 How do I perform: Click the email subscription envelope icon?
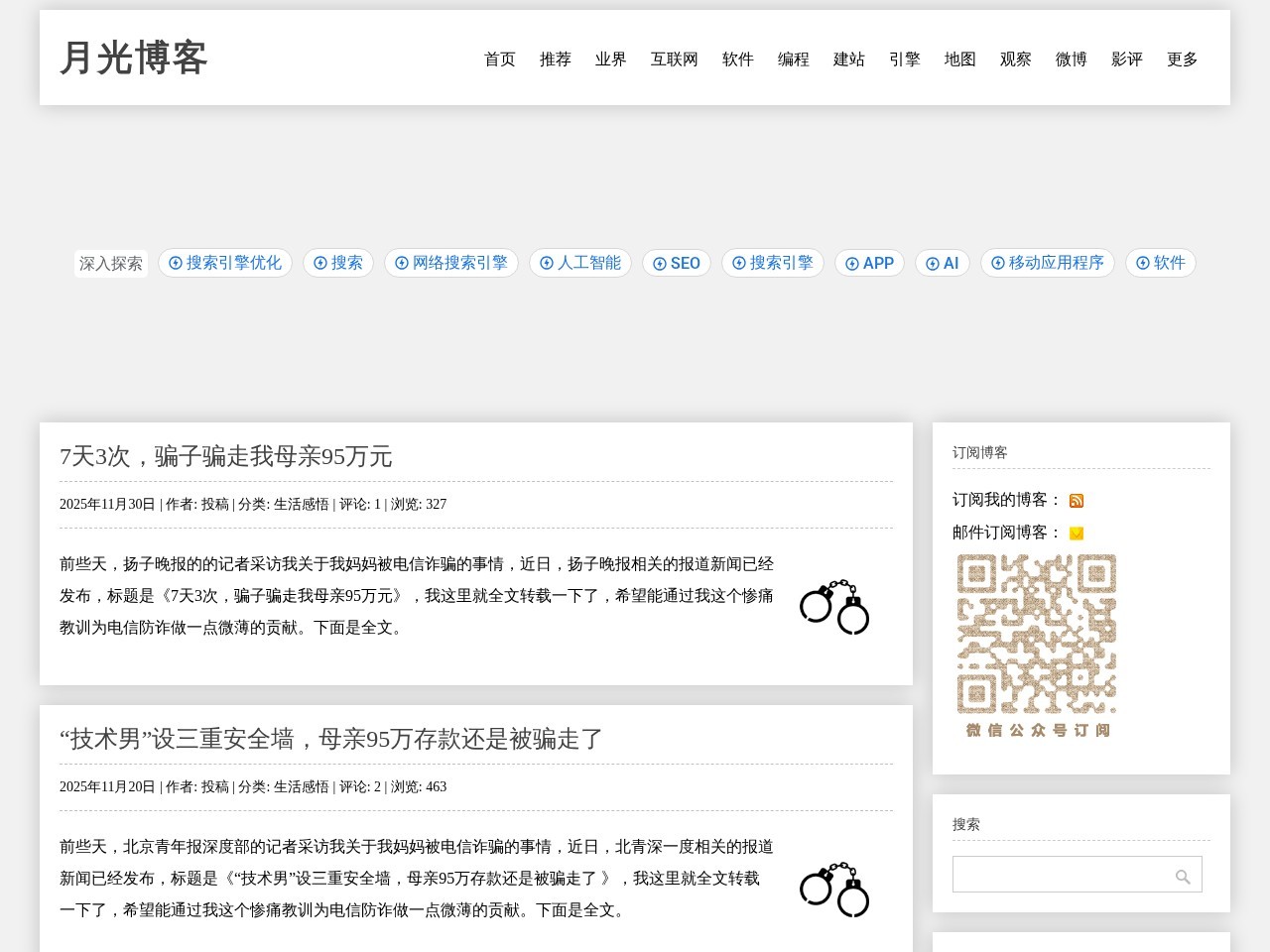[x=1077, y=534]
